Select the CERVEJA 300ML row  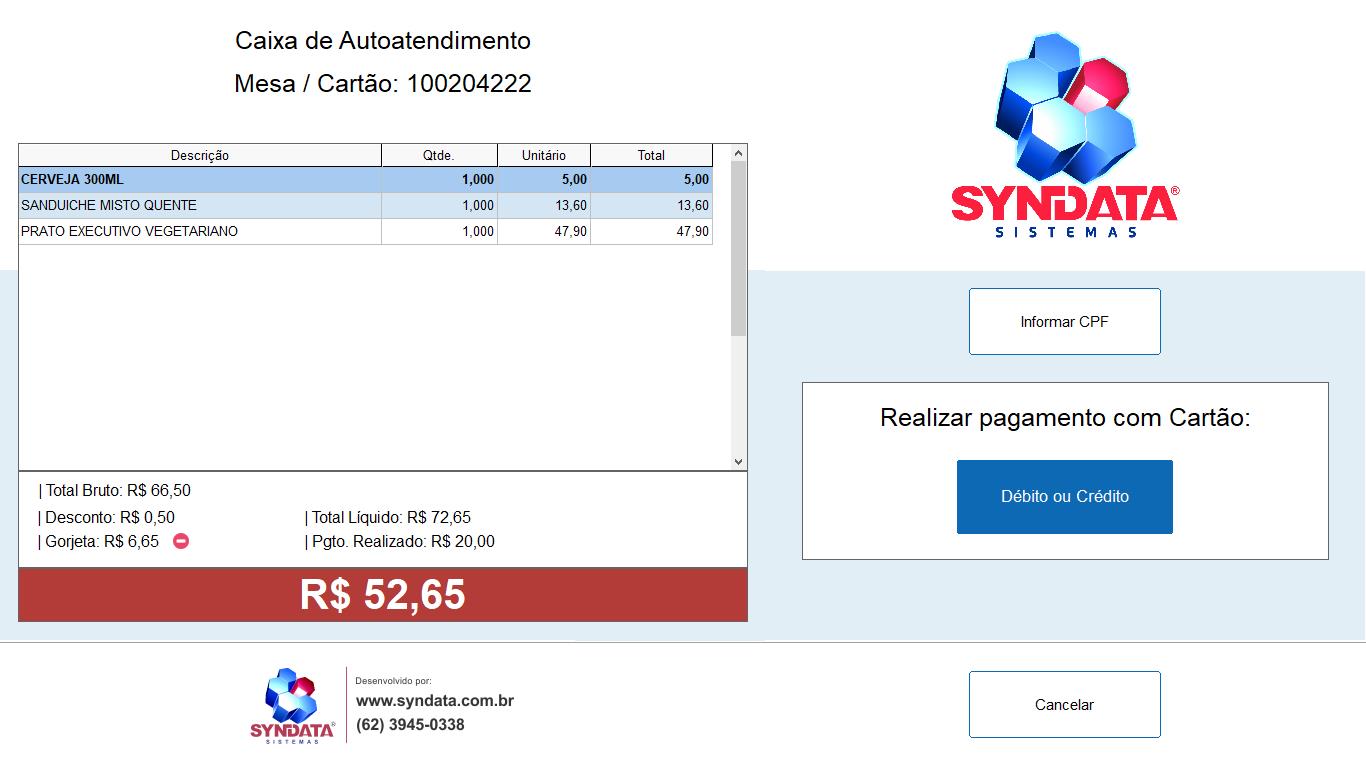coord(200,180)
